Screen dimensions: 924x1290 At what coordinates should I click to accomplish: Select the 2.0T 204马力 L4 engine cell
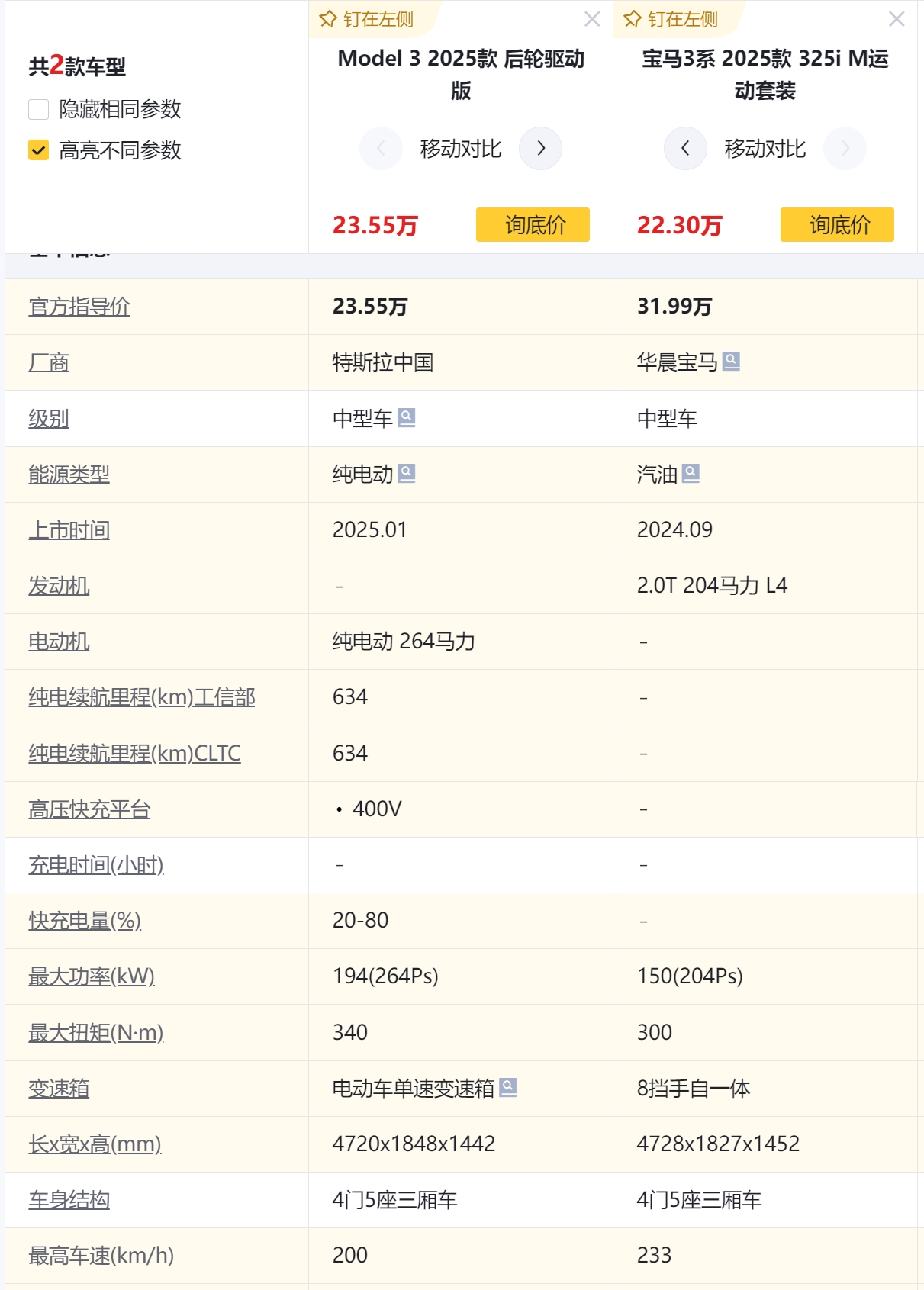[765, 586]
